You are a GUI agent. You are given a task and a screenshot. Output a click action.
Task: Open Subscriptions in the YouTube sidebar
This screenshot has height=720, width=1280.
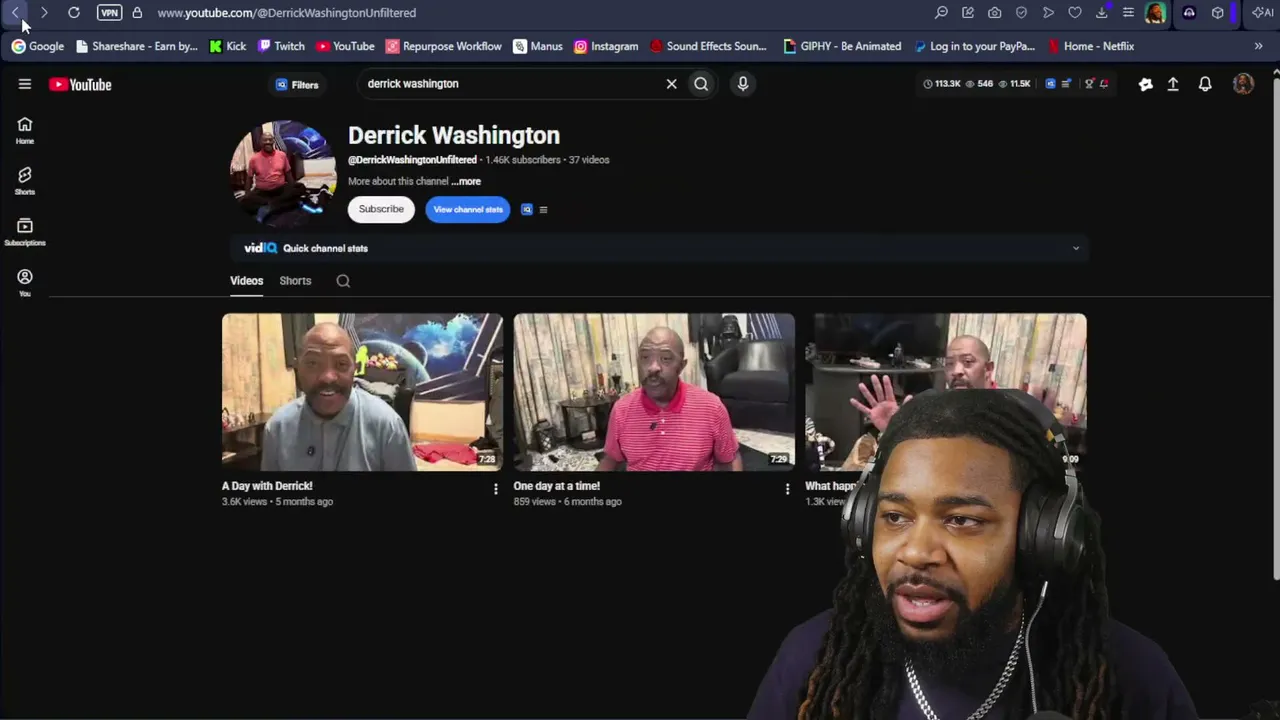click(25, 232)
